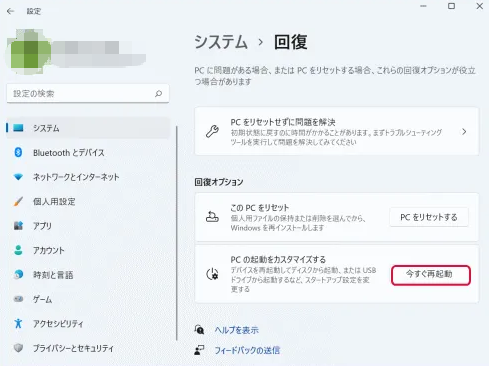The height and width of the screenshot is (366, 489).
Task: Click the wrench troubleshoot icon
Action: 212,132
